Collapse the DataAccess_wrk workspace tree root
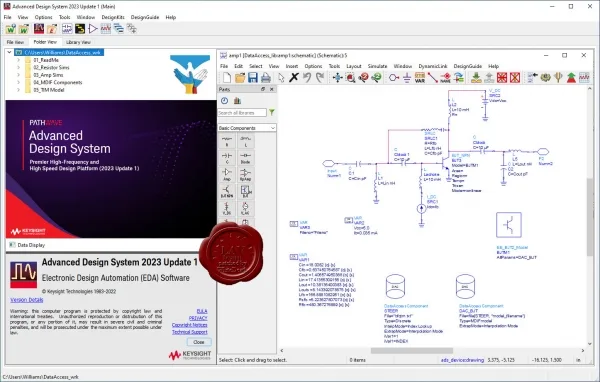Viewport: 600px width, 382px height. 10,52
